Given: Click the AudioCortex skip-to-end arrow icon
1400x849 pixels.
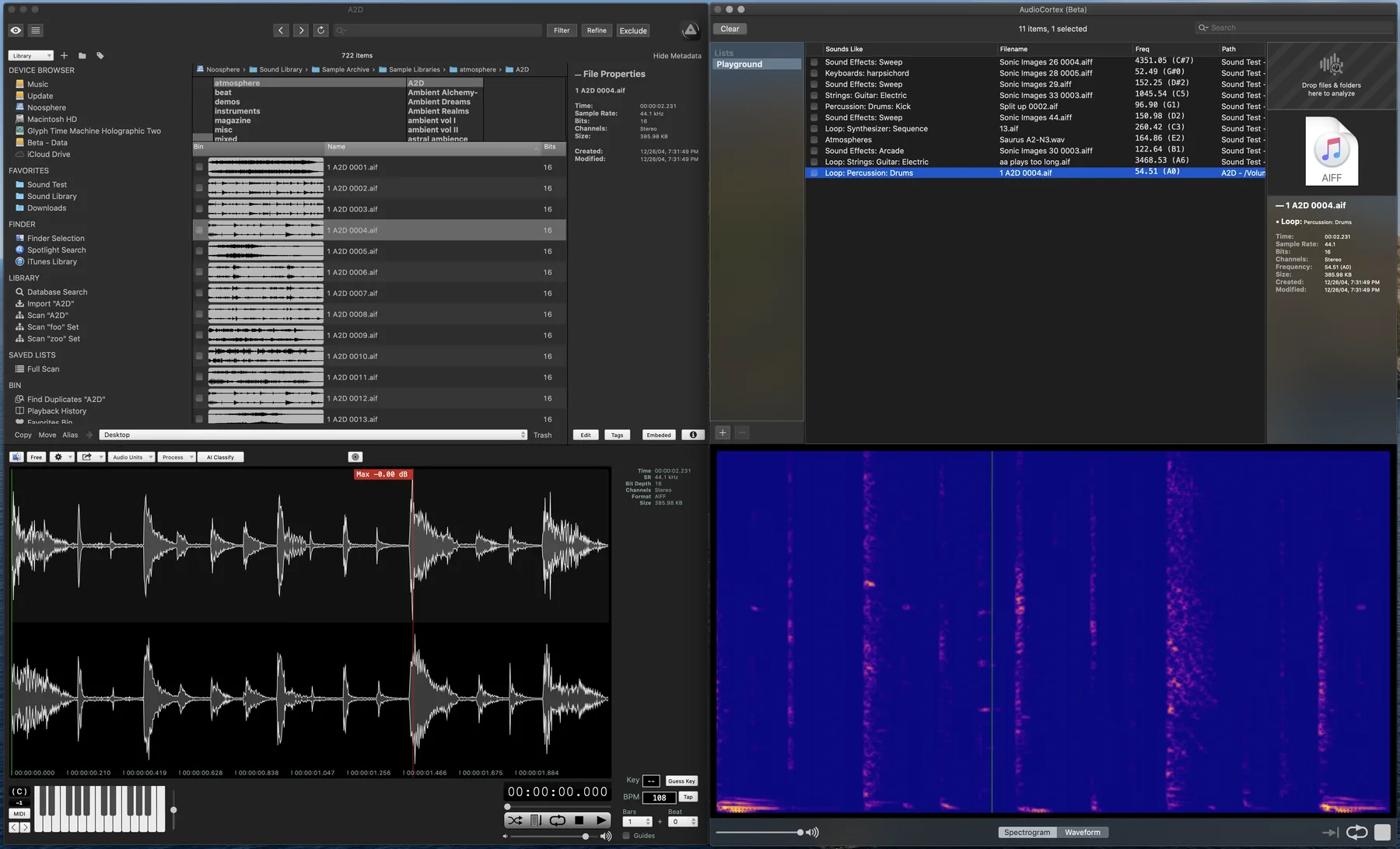Looking at the screenshot, I should [x=1330, y=832].
